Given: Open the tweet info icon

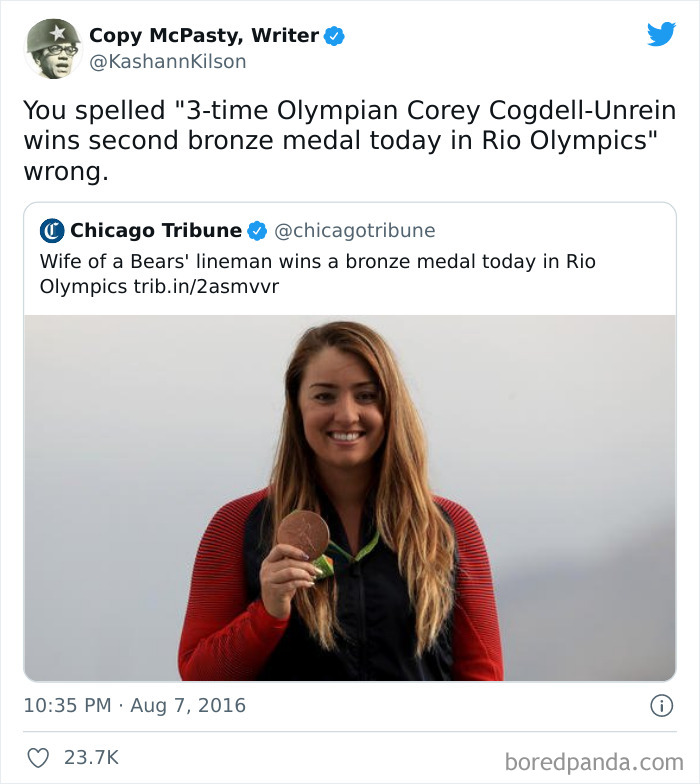Looking at the screenshot, I should click(x=661, y=705).
